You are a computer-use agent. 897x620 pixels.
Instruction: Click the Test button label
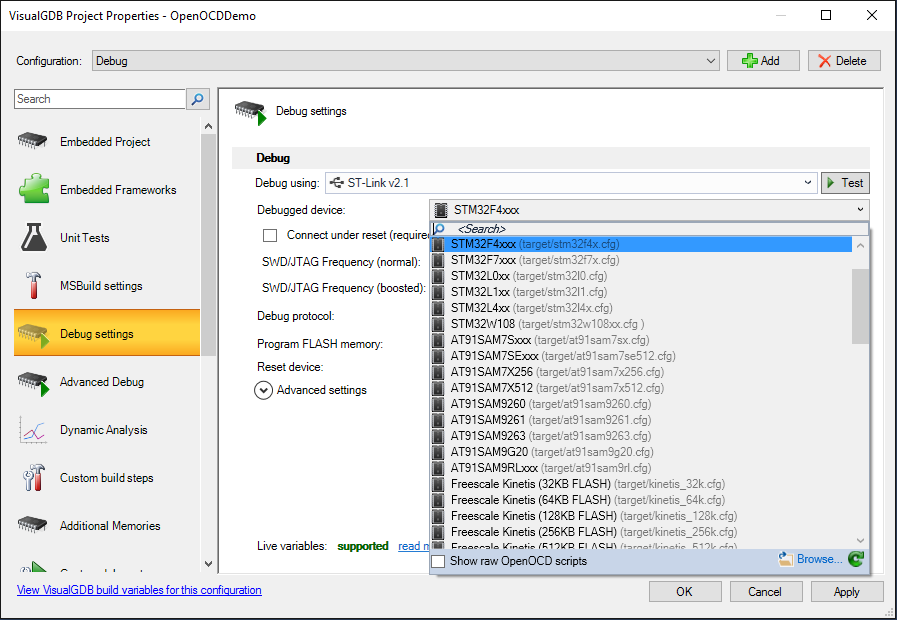click(x=852, y=183)
